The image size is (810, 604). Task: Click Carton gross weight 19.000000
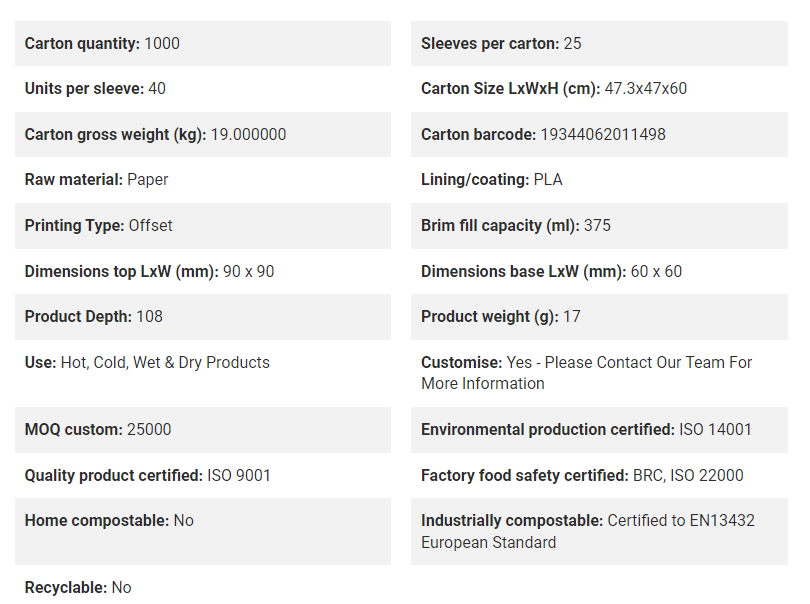click(202, 134)
